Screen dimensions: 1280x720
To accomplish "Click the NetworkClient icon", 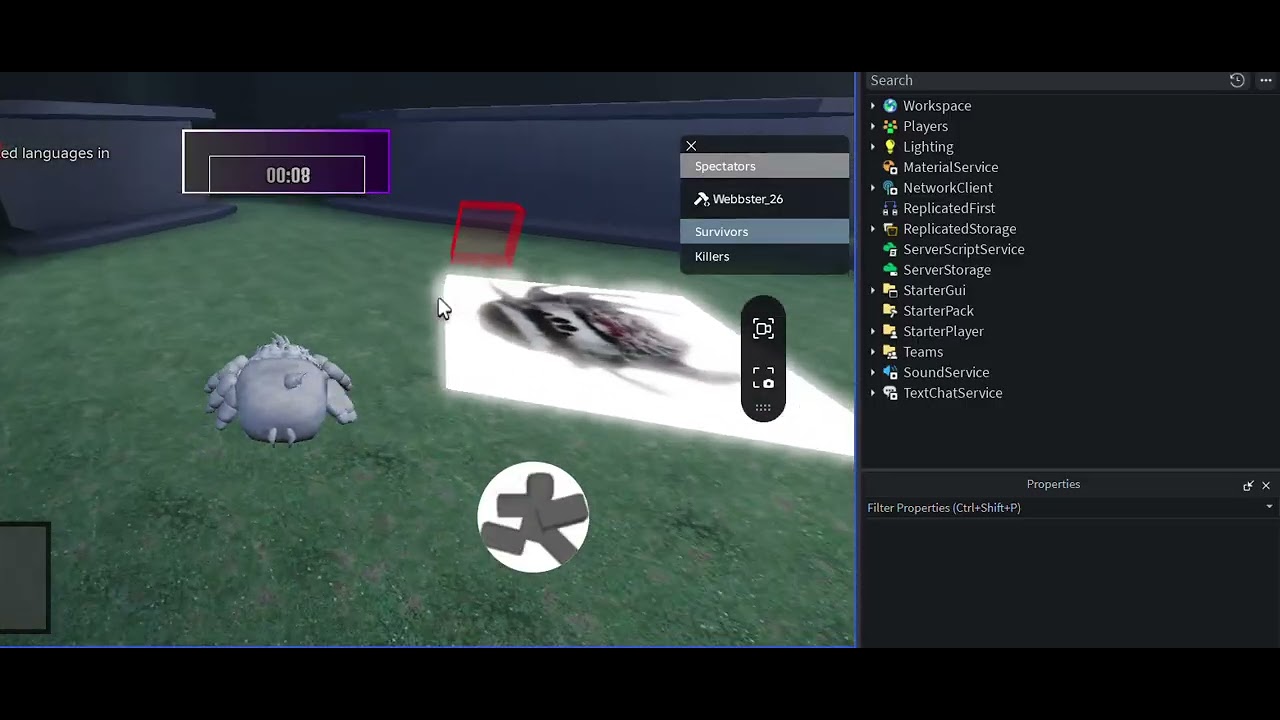I will tap(890, 188).
